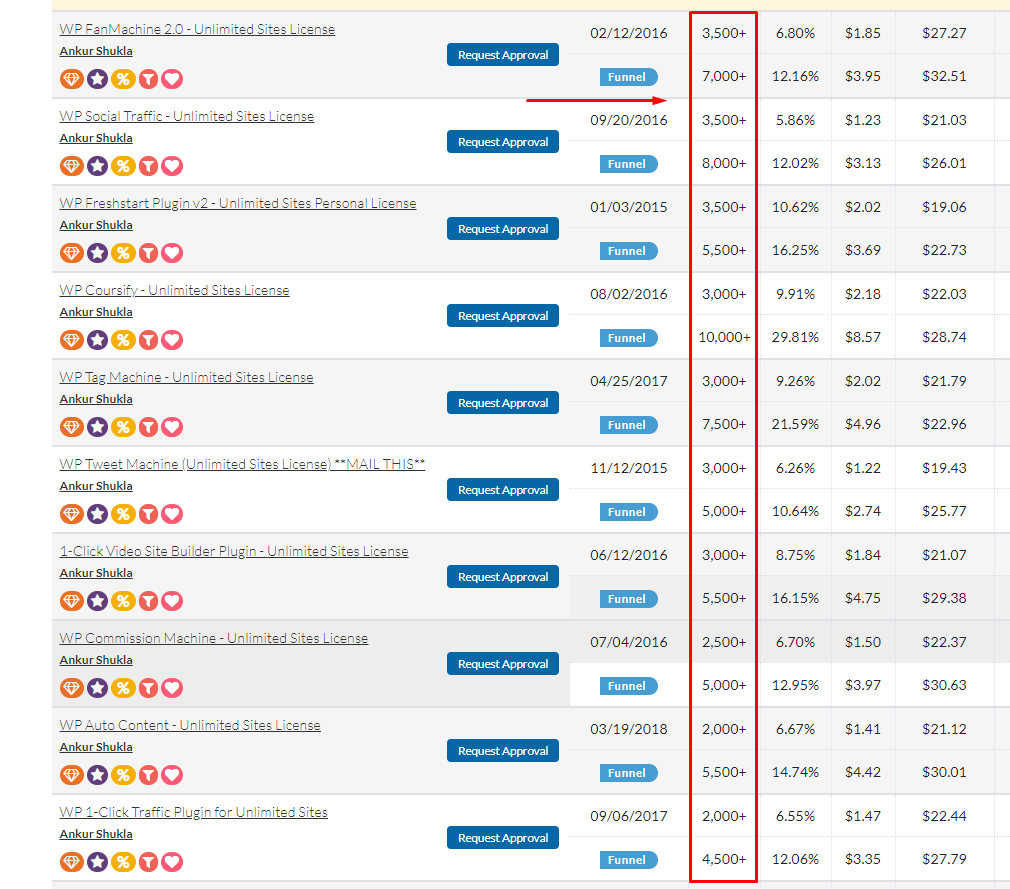The width and height of the screenshot is (1010, 889).
Task: Click the purple star icon under WP Tag Machine
Action: pyautogui.click(x=97, y=427)
